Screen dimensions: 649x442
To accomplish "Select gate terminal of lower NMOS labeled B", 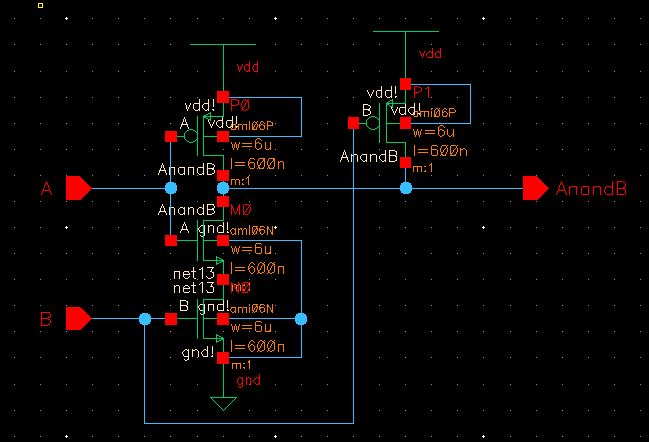I will pyautogui.click(x=171, y=319).
